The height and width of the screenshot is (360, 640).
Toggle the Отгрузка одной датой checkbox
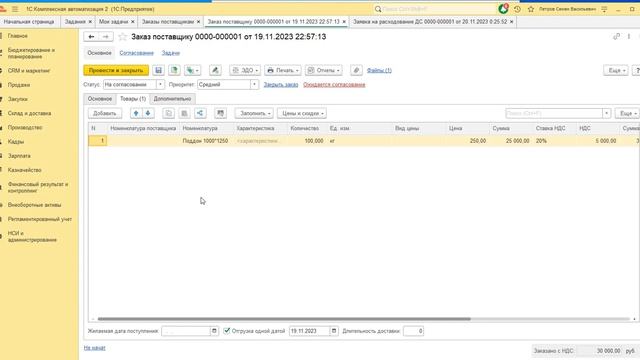(x=227, y=331)
